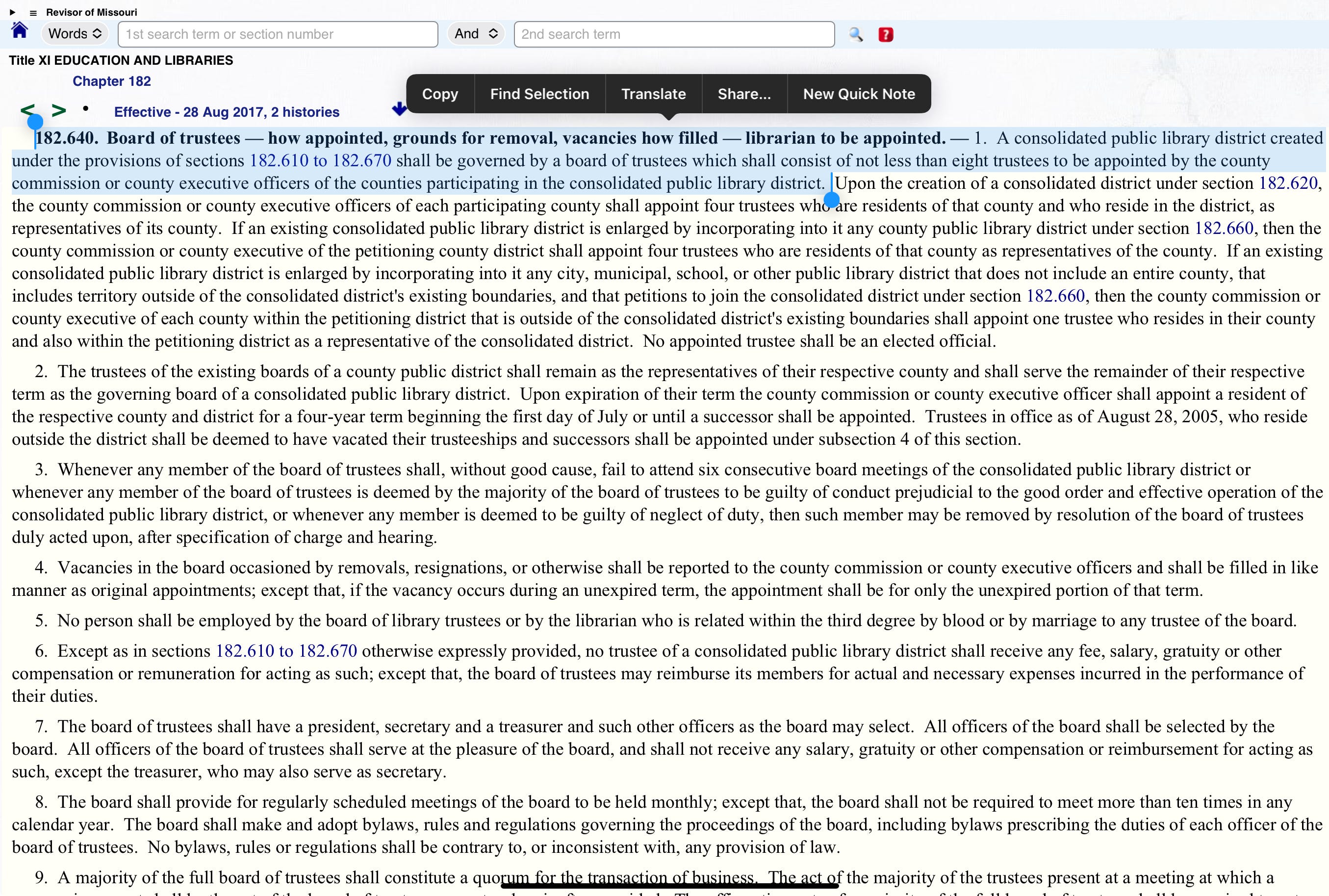Viewport: 1329px width, 896px height.
Task: Run search with the magnifying glass icon
Action: click(x=856, y=34)
